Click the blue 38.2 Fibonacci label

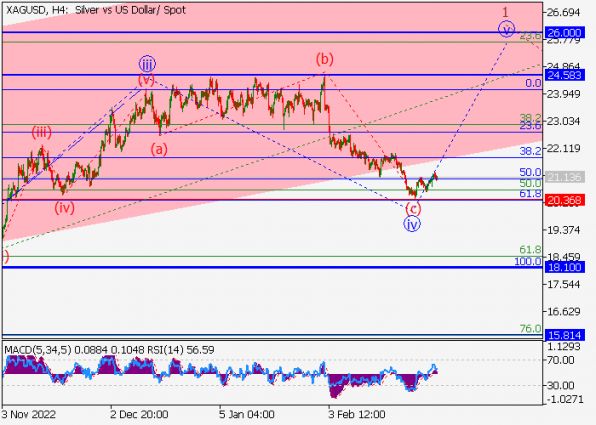(x=531, y=151)
